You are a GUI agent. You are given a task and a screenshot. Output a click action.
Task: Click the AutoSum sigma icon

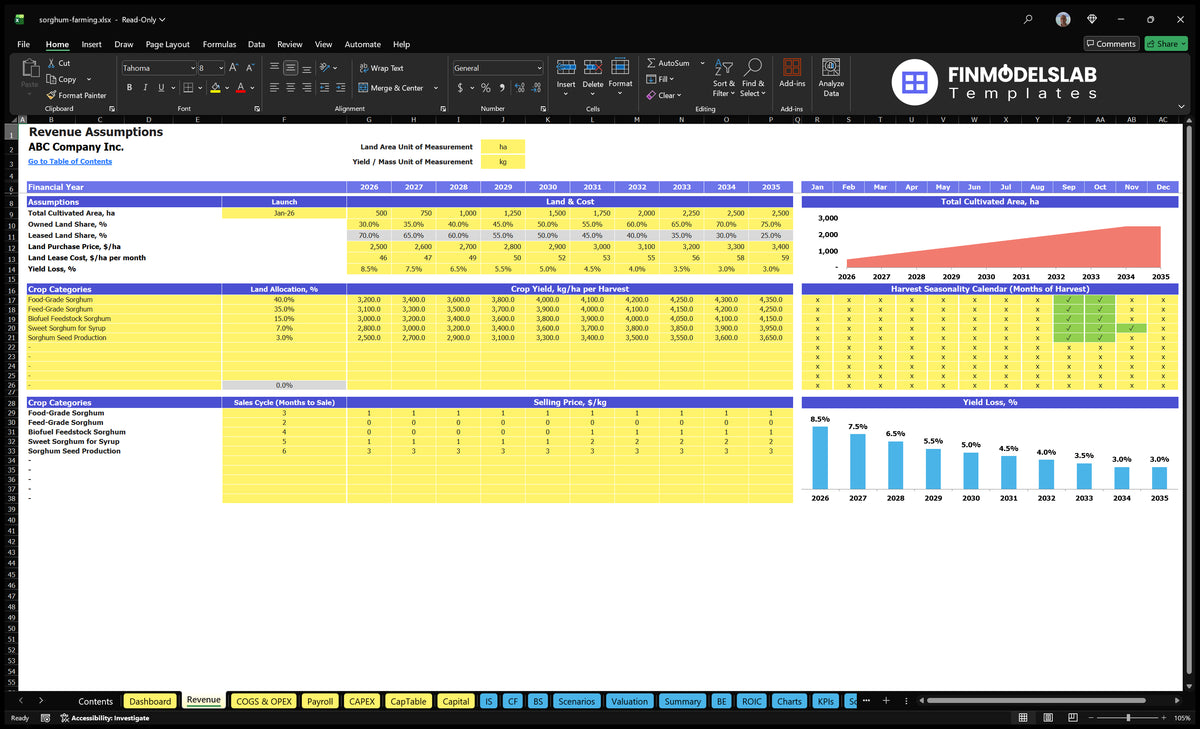click(x=652, y=63)
